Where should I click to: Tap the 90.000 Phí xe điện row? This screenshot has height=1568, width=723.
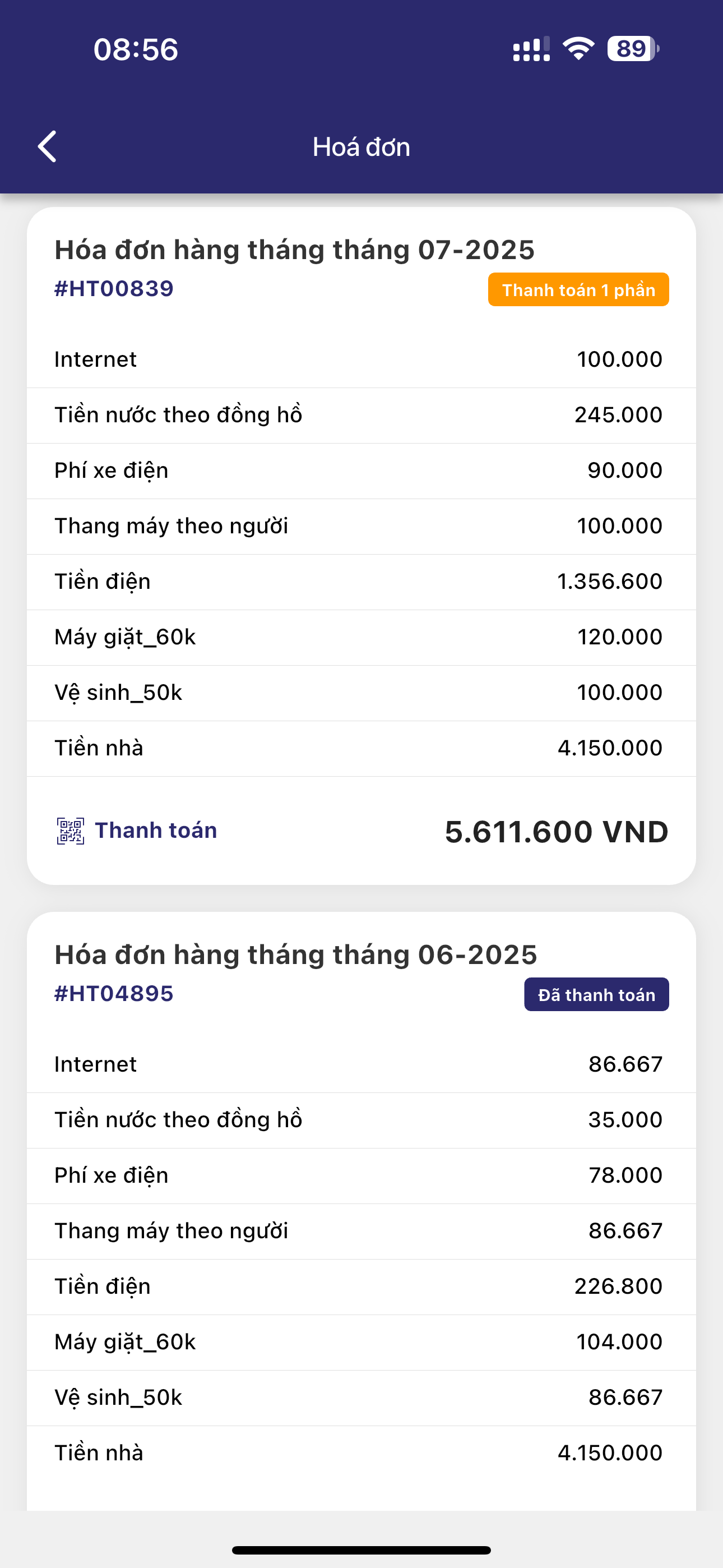[x=361, y=471]
